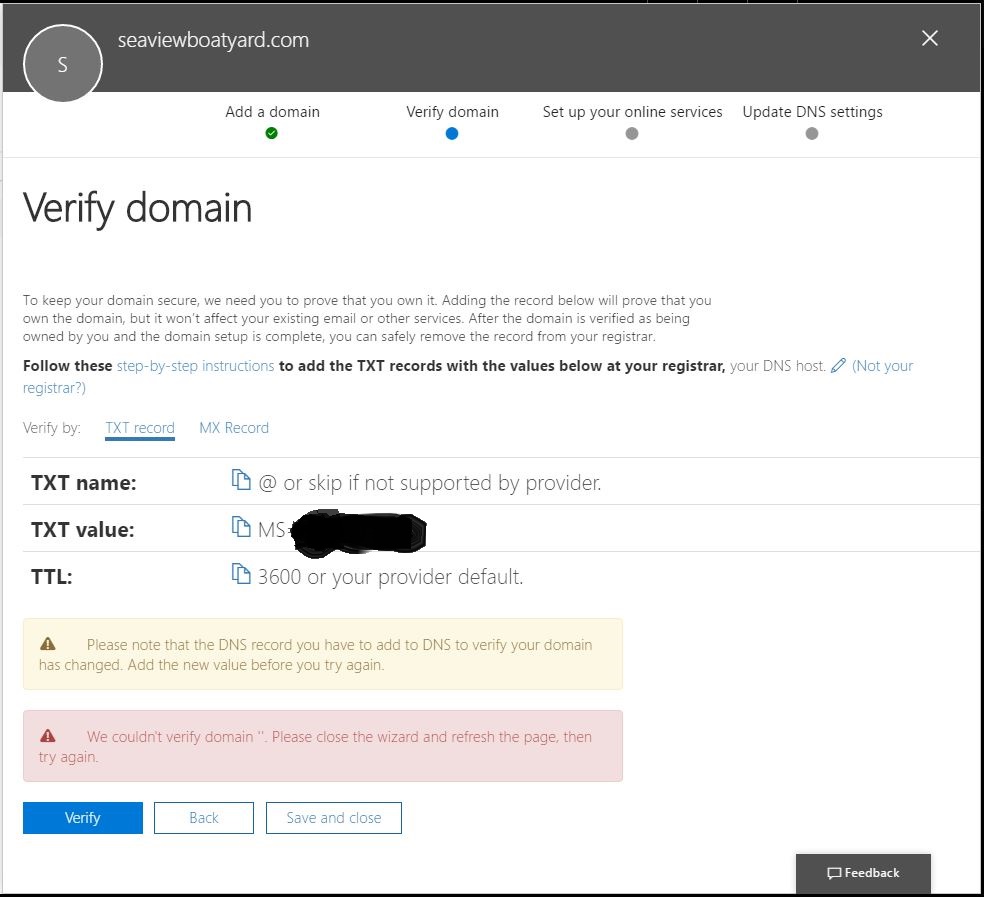Click the 'TXT name:' label

click(x=83, y=483)
